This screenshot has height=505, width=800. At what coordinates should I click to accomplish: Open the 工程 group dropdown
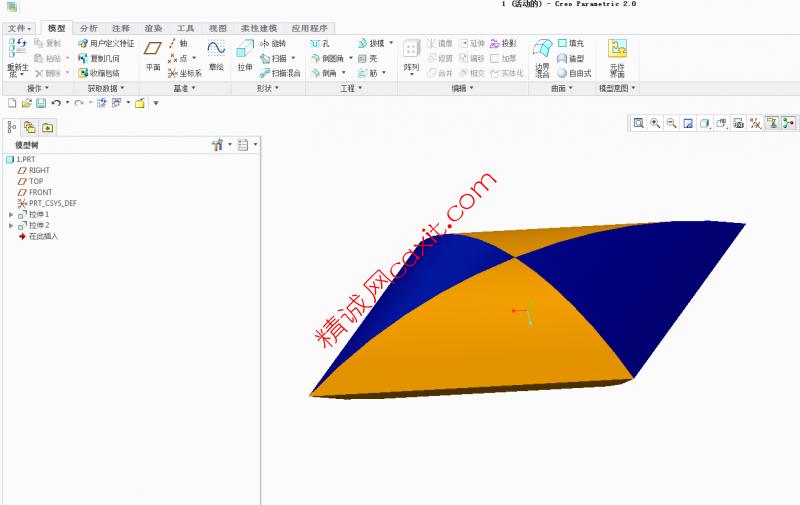(x=352, y=88)
